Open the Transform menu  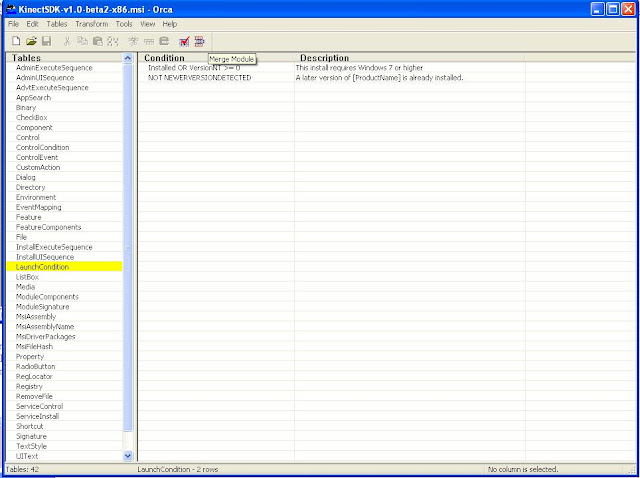point(92,24)
